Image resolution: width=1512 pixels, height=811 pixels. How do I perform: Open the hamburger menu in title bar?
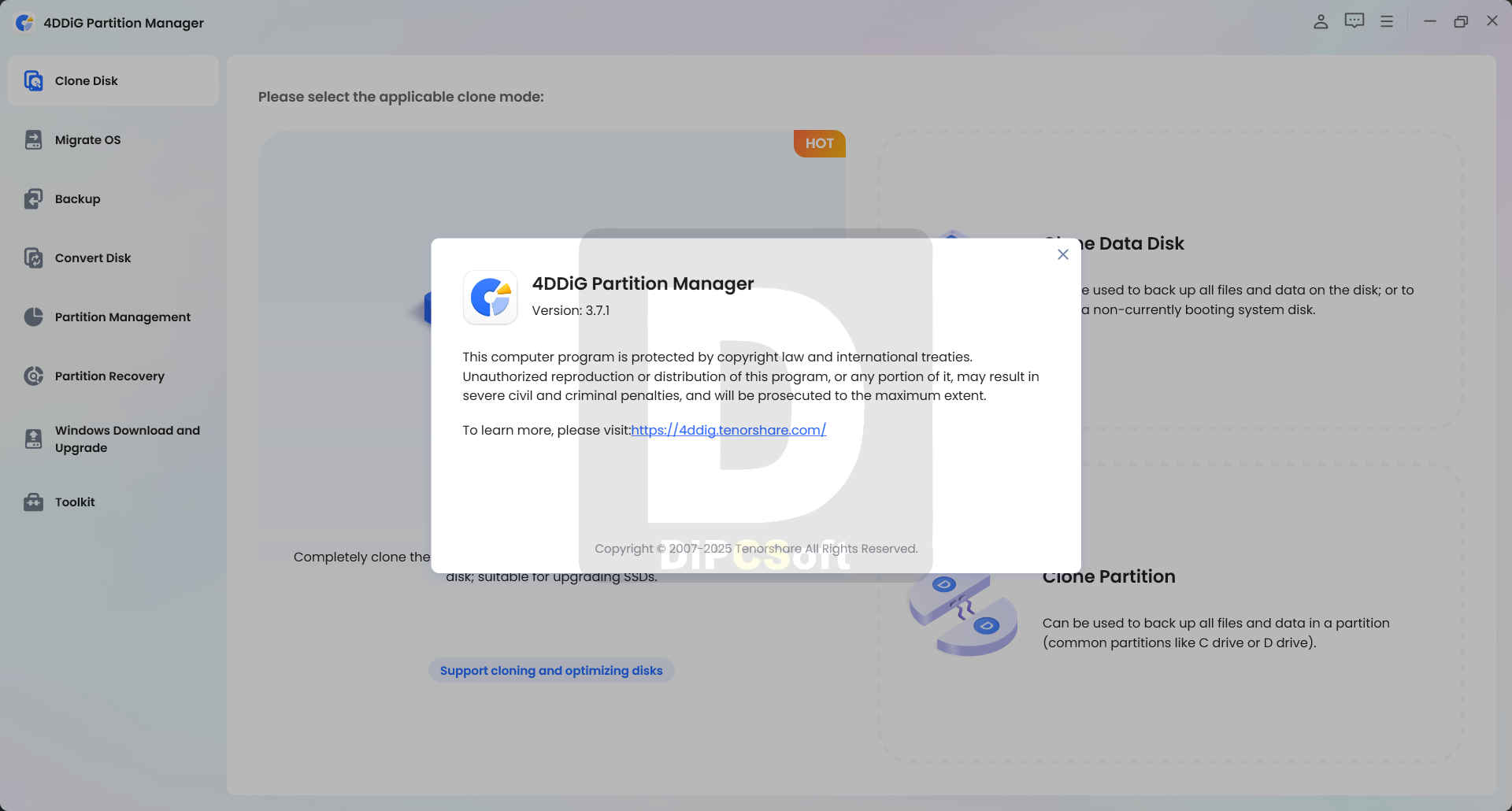pyautogui.click(x=1387, y=22)
